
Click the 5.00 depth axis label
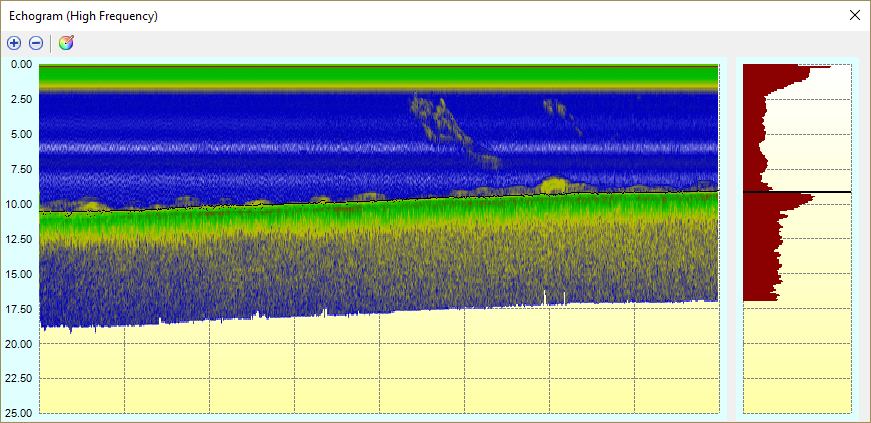click(20, 134)
